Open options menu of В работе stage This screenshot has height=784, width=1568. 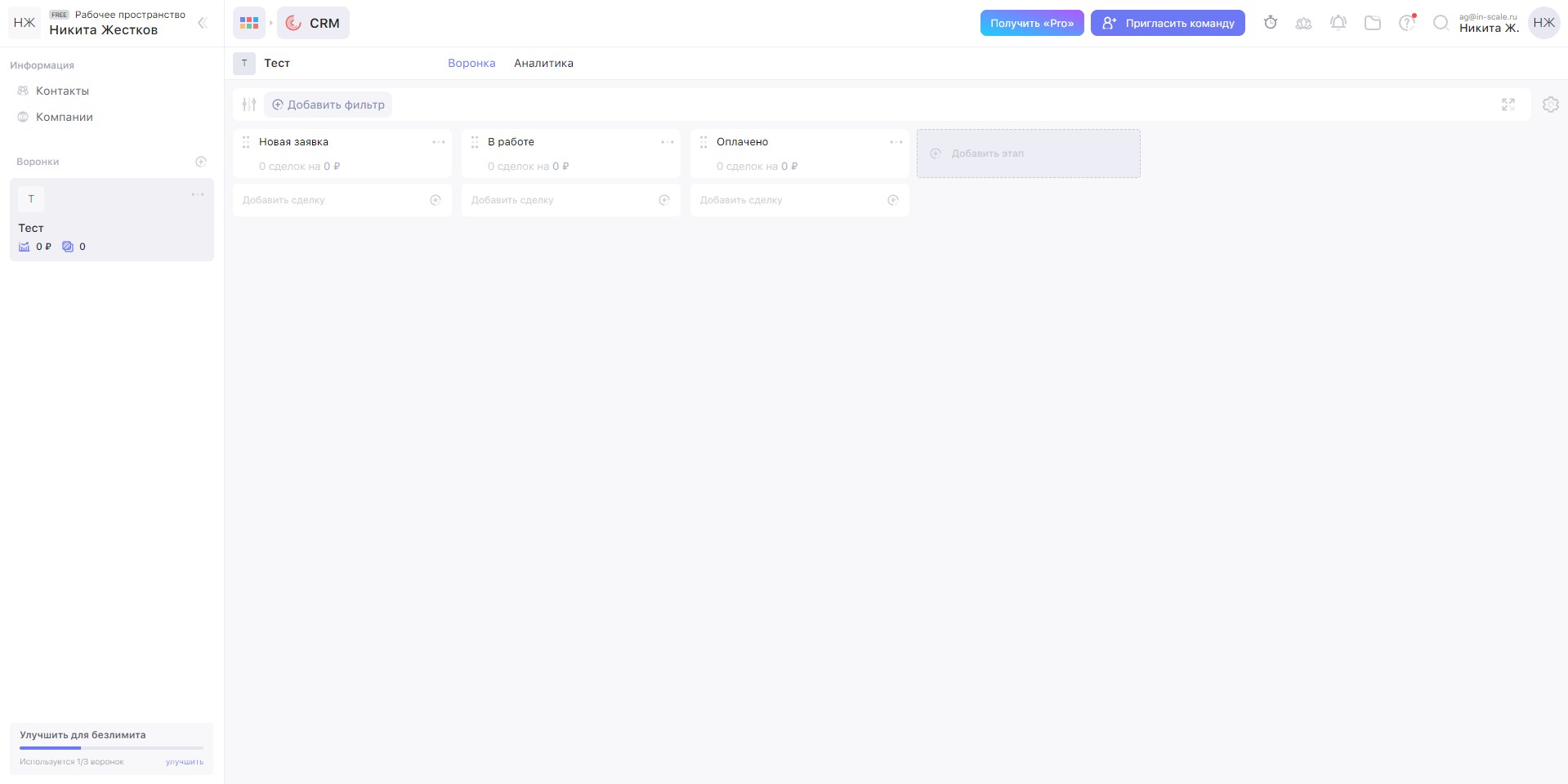click(x=668, y=142)
